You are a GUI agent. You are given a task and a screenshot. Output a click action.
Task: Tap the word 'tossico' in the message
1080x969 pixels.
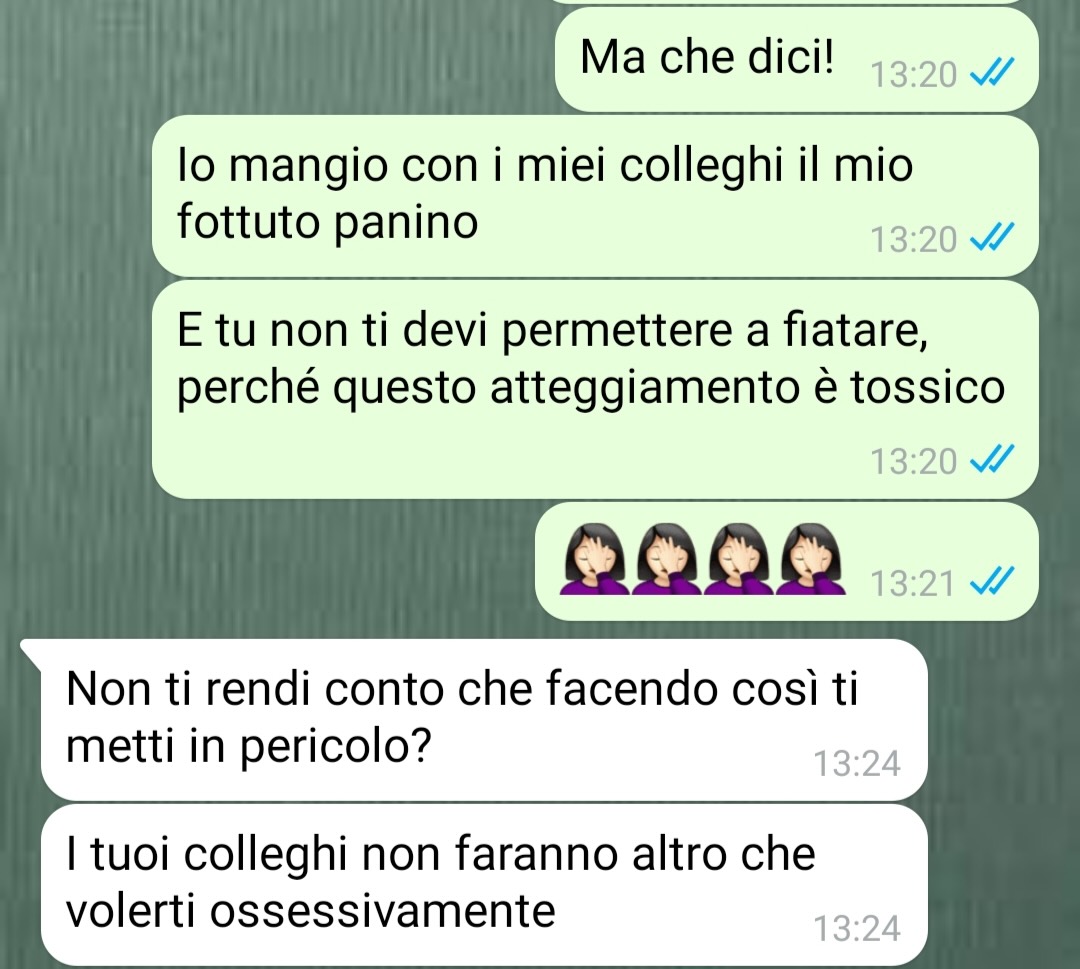pos(928,387)
